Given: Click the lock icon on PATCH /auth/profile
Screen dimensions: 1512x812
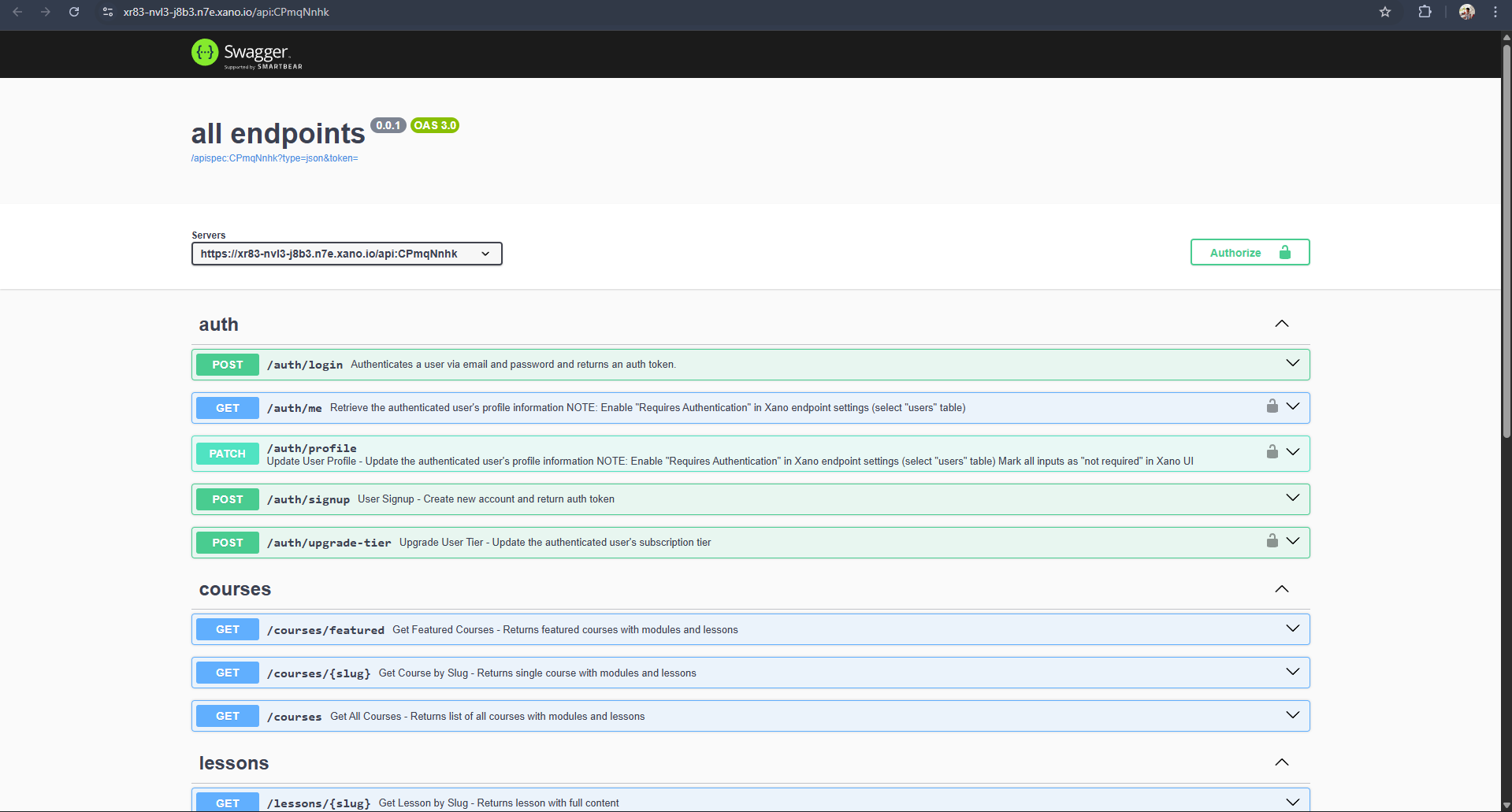Looking at the screenshot, I should click(1272, 452).
